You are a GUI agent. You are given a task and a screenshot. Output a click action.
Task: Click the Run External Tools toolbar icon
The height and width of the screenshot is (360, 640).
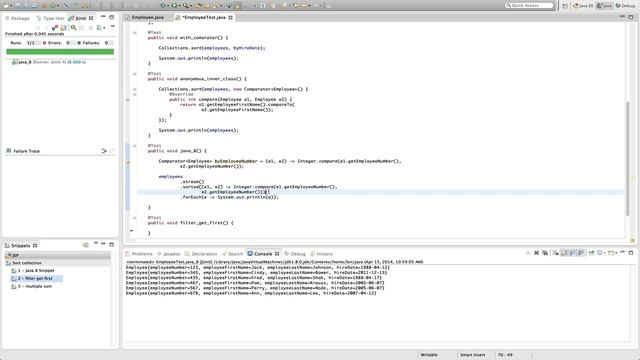[x=186, y=6]
